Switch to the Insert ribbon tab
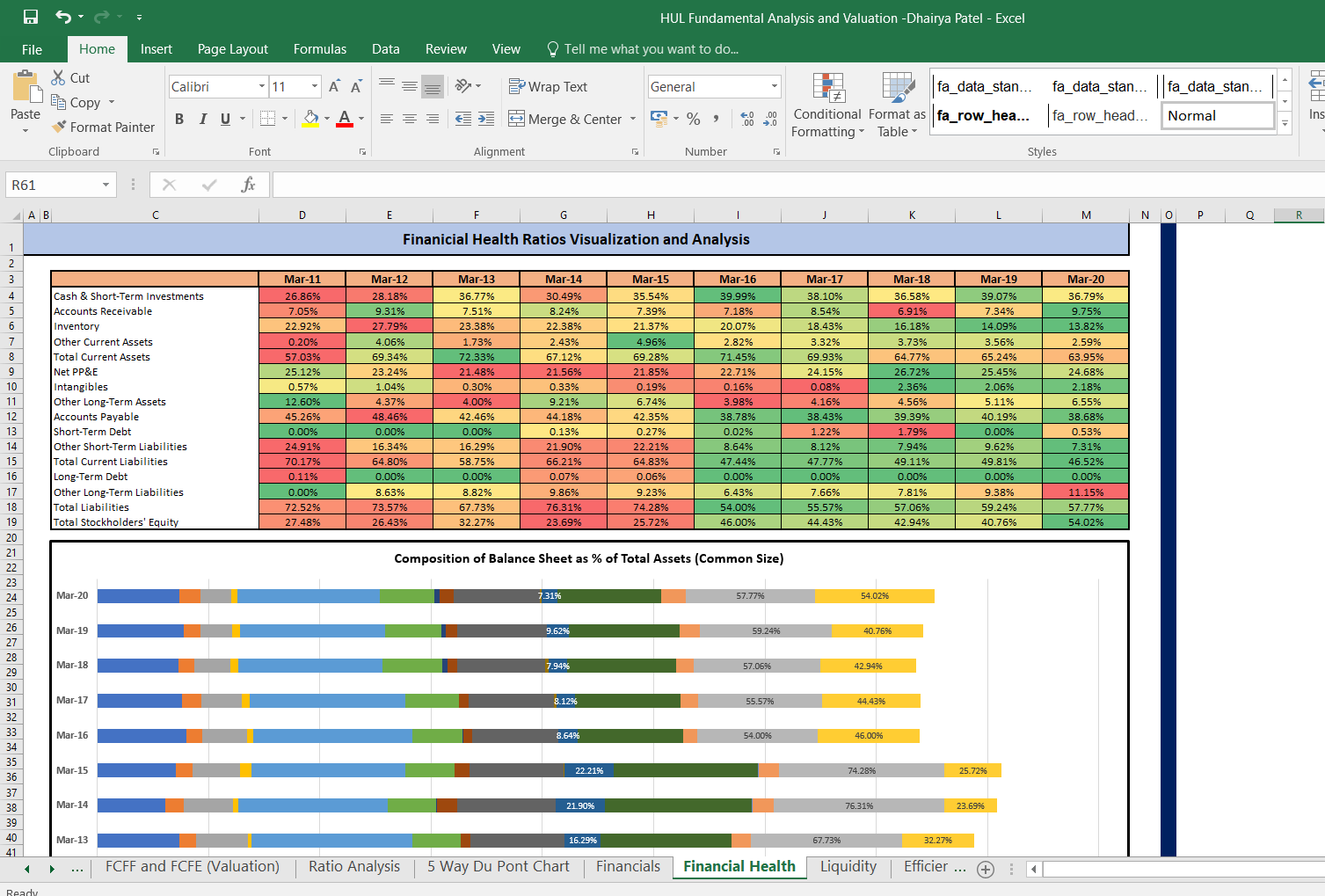1325x896 pixels. (157, 49)
